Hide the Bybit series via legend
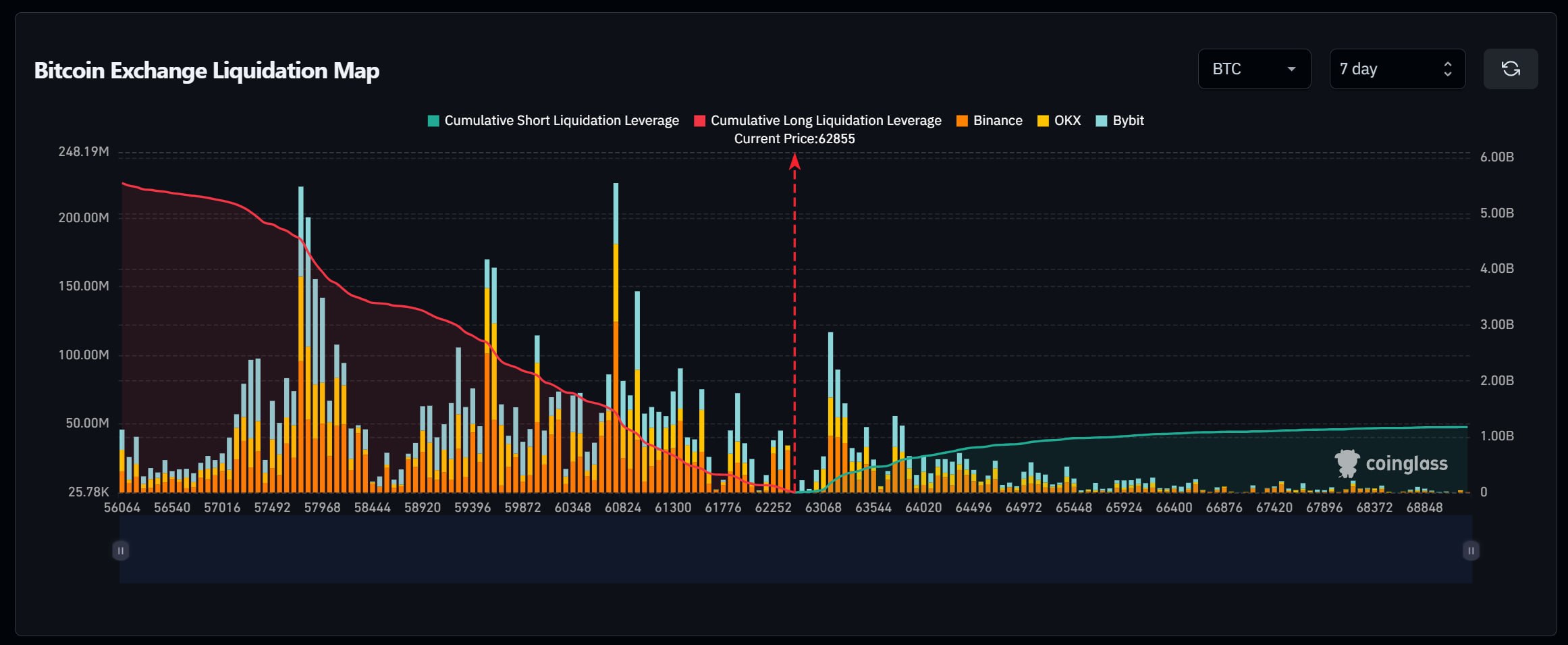 pyautogui.click(x=1120, y=120)
